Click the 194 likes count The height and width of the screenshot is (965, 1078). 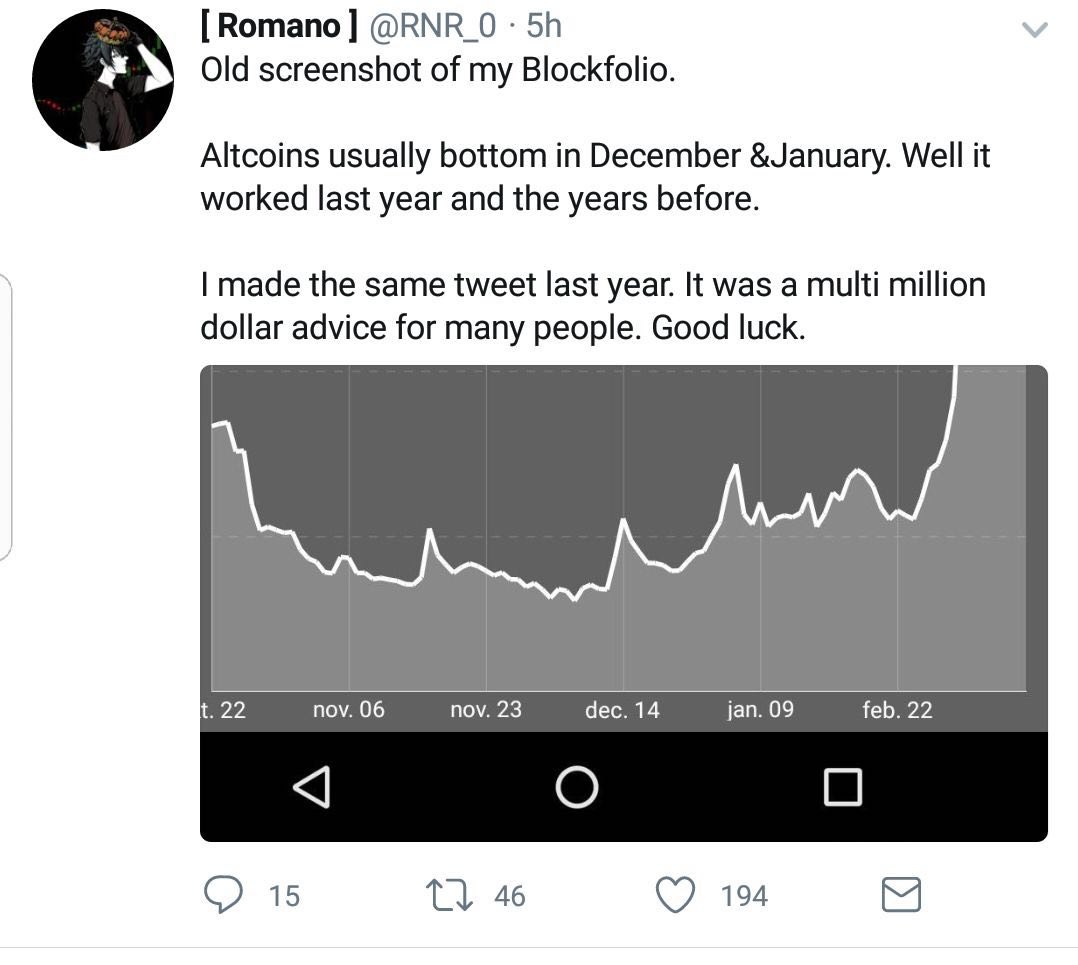(x=744, y=895)
